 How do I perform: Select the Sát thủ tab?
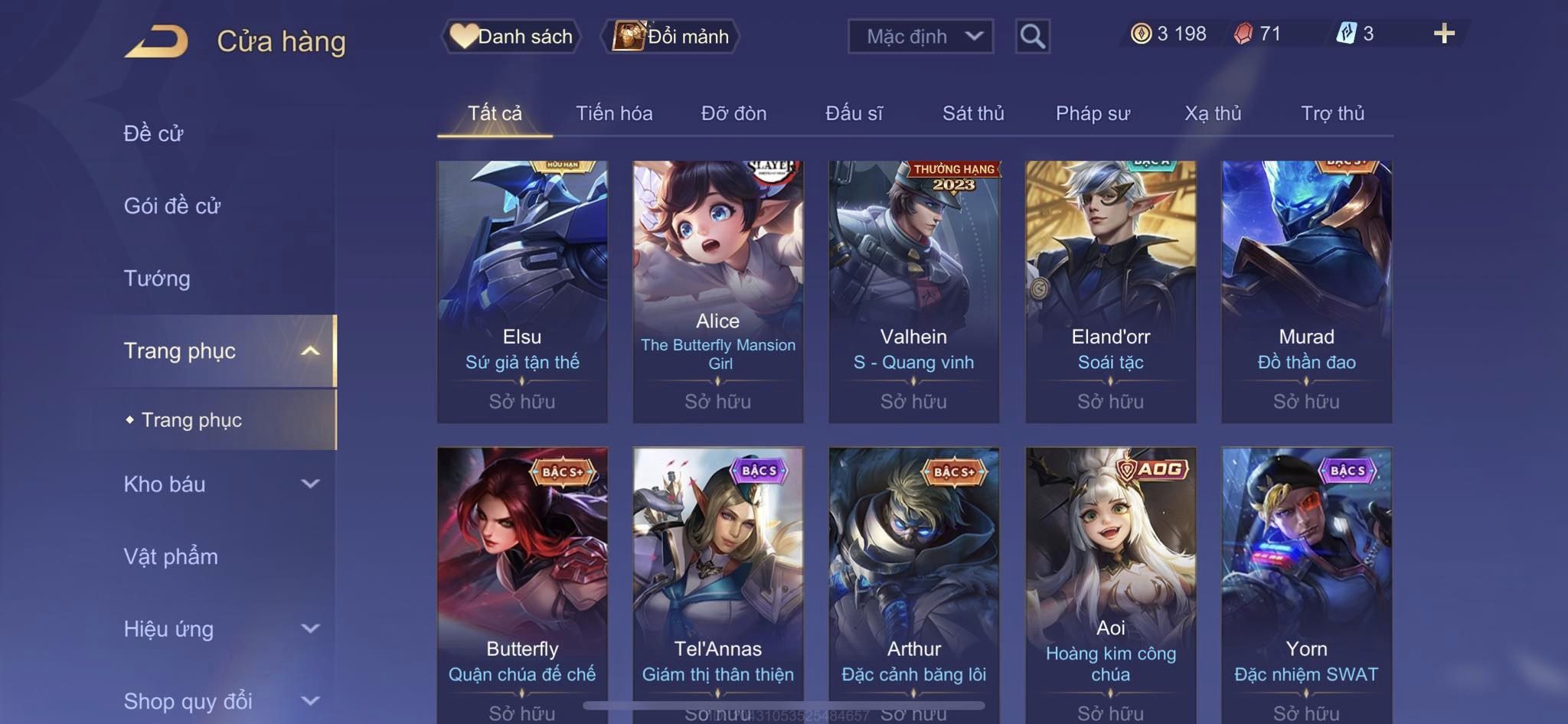[973, 113]
